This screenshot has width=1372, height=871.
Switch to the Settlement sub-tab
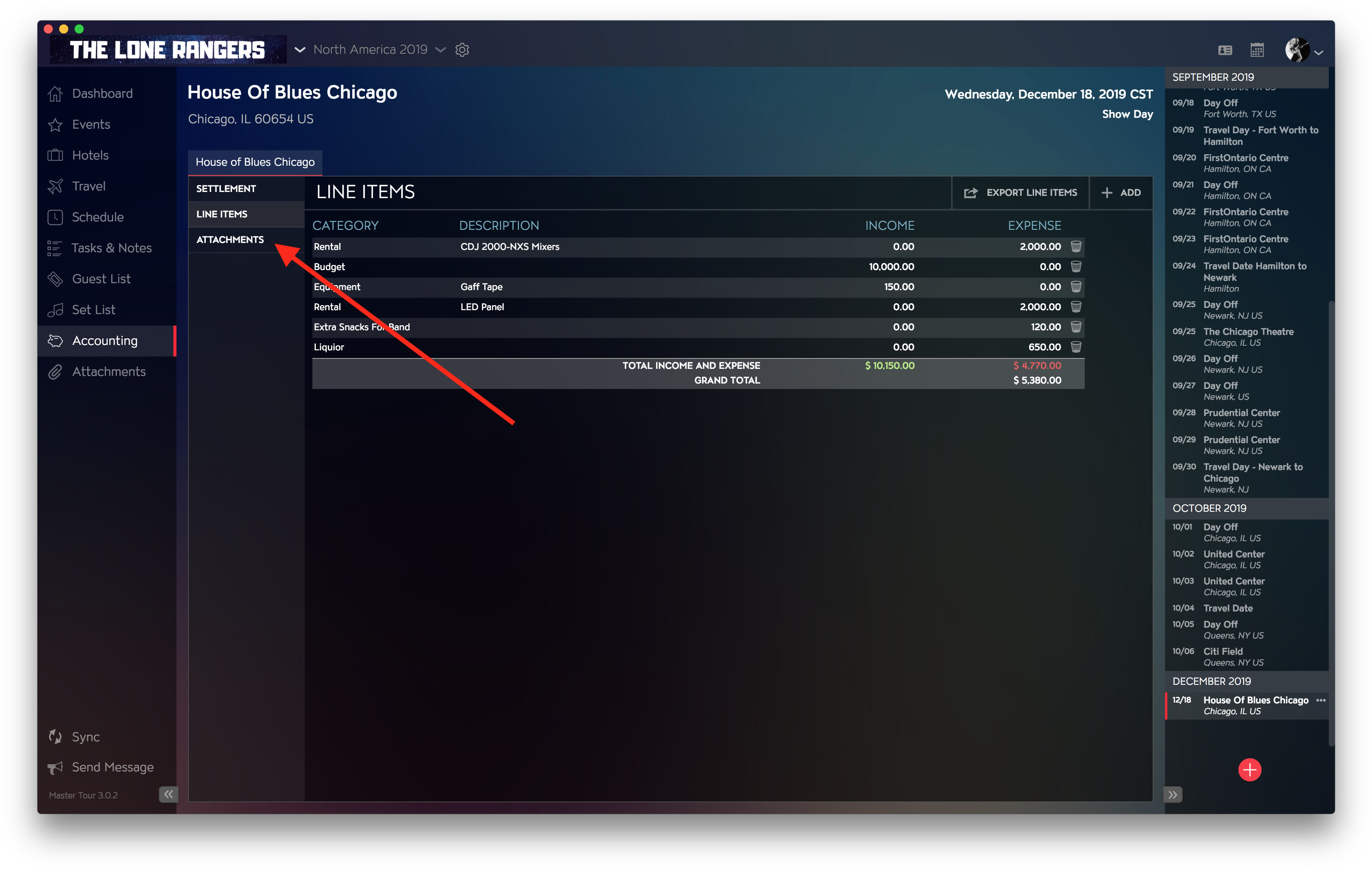point(226,188)
